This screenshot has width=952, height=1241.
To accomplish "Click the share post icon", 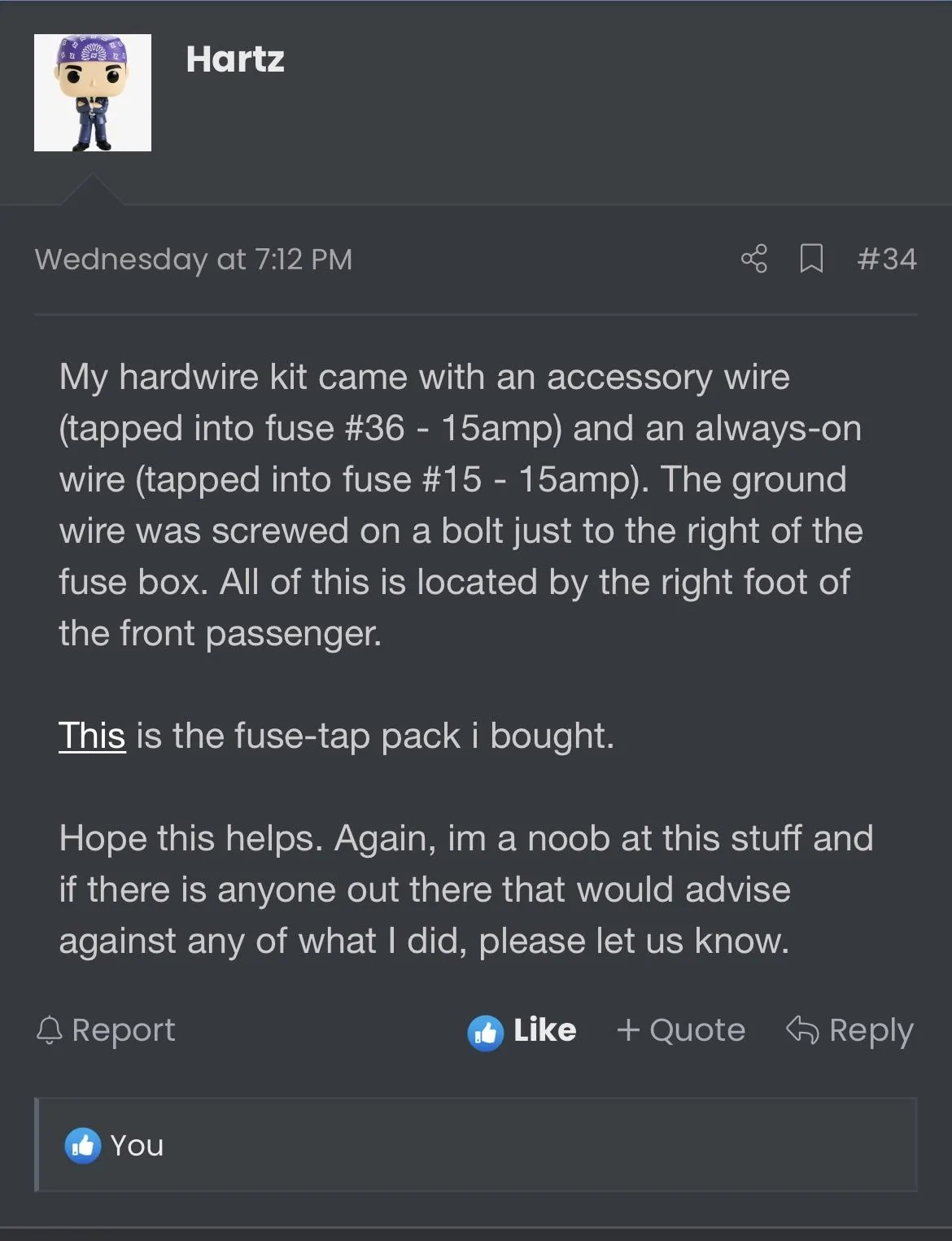I will pos(753,259).
